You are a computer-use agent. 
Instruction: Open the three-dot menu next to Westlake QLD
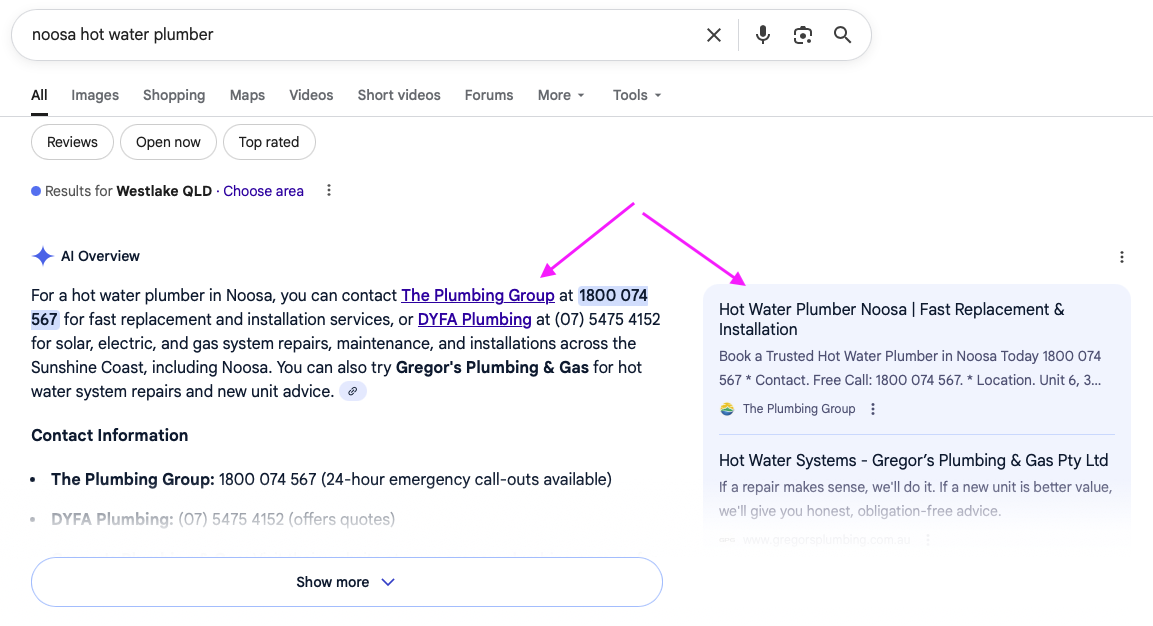(x=329, y=190)
